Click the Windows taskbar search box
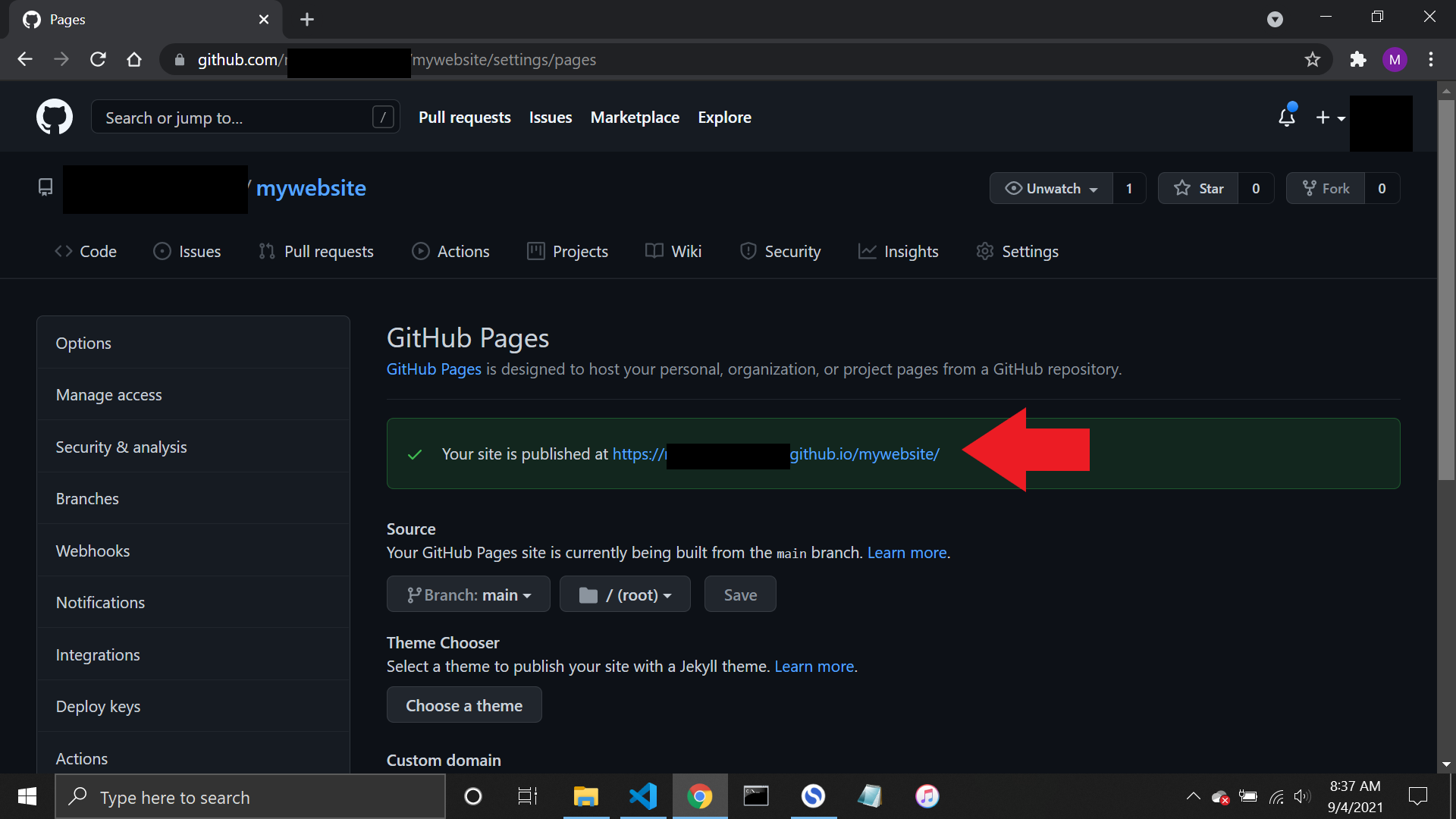 tap(250, 797)
